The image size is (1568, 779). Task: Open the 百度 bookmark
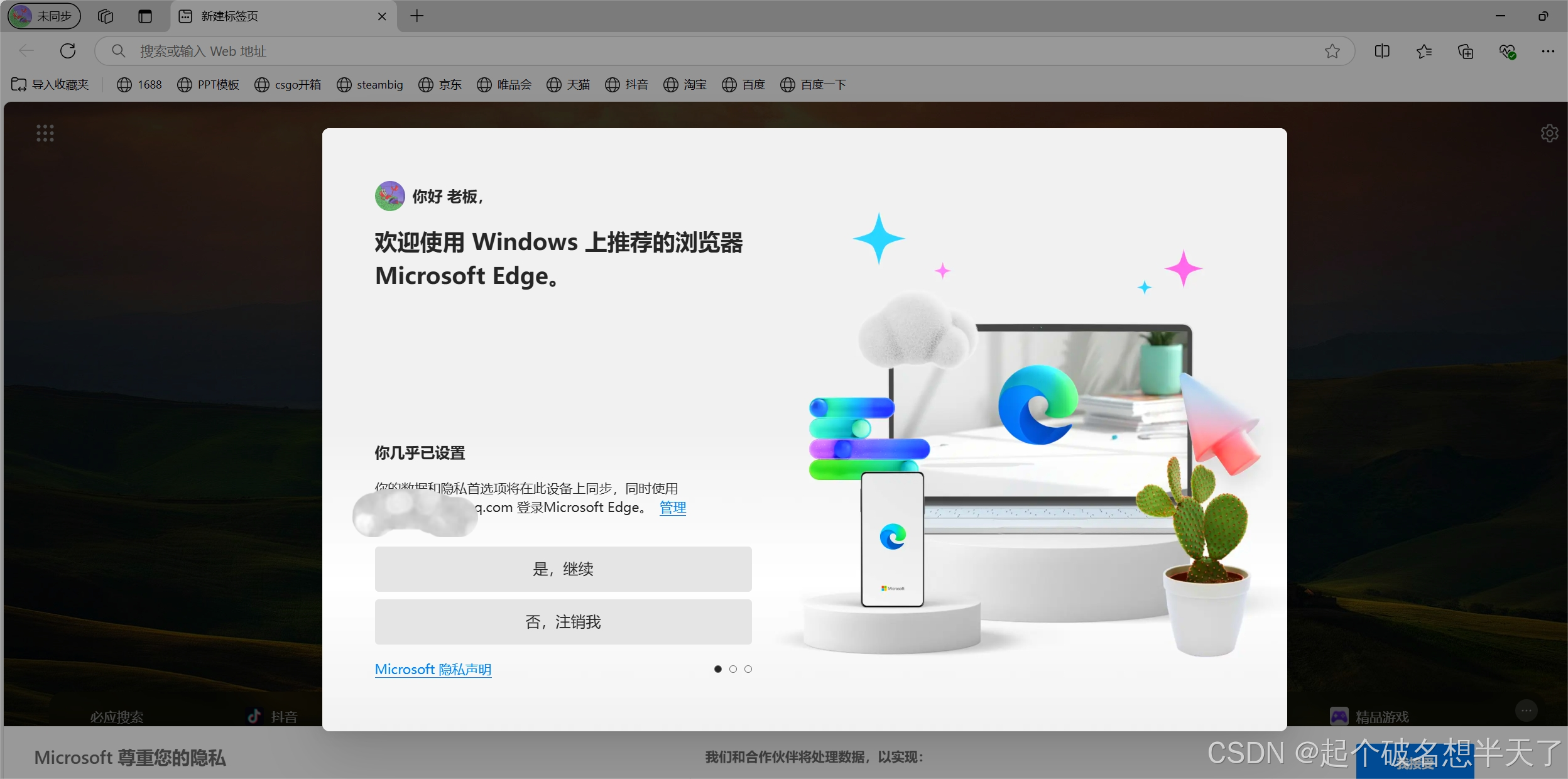[x=744, y=84]
